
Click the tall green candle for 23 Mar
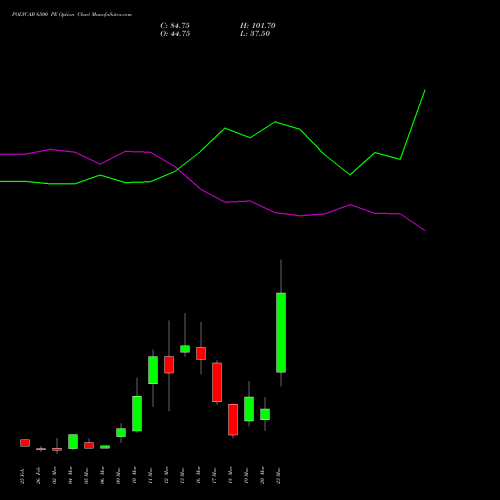[x=281, y=332]
